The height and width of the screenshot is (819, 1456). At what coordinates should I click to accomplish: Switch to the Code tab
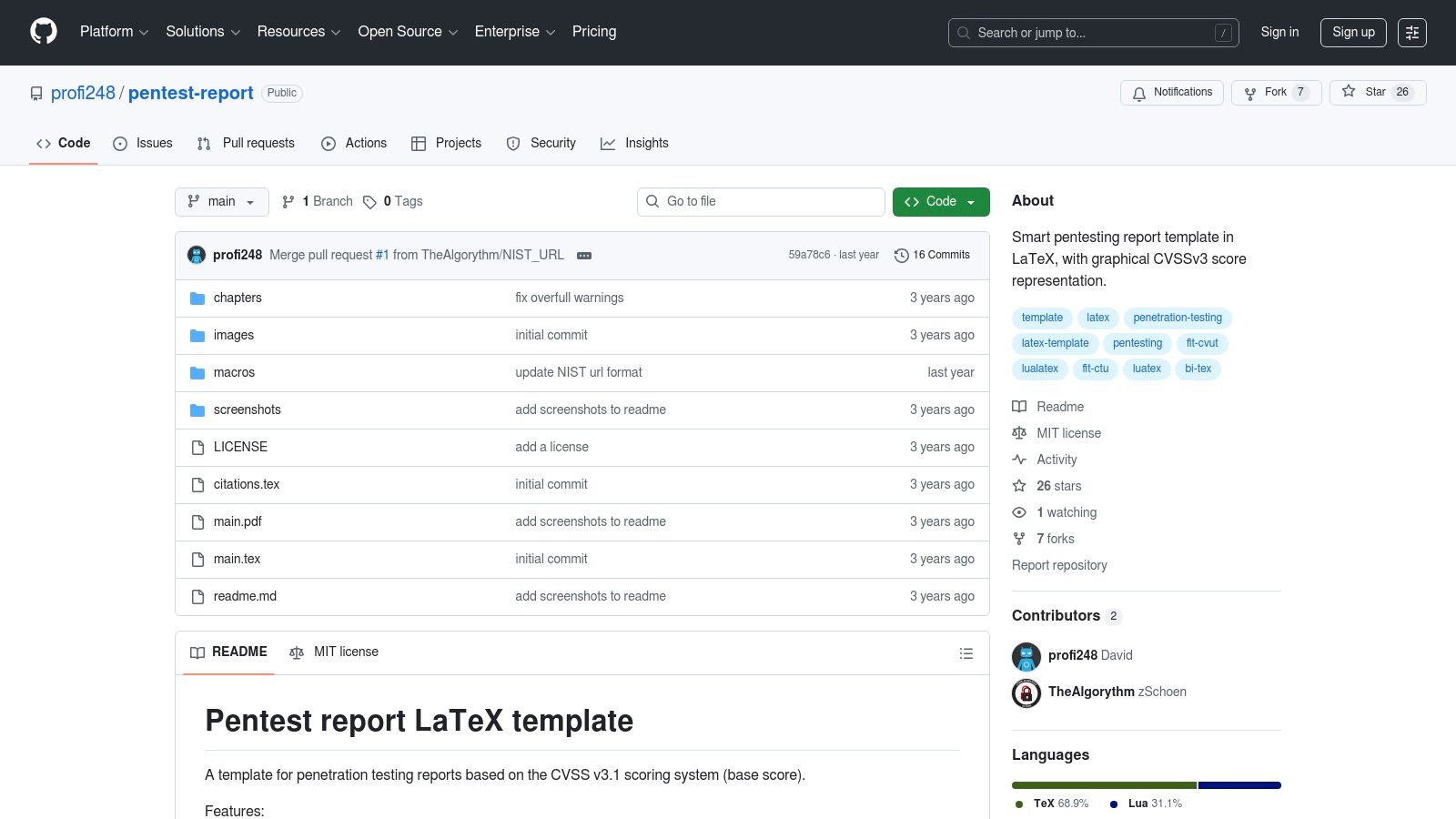pyautogui.click(x=64, y=144)
